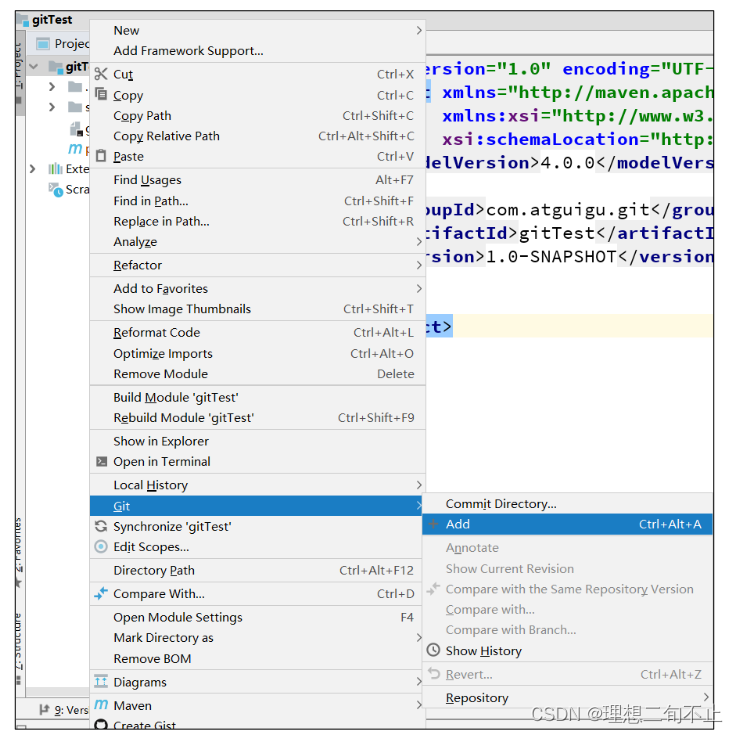
Task: Collapse the gitTest project tree node
Action: click(x=33, y=66)
